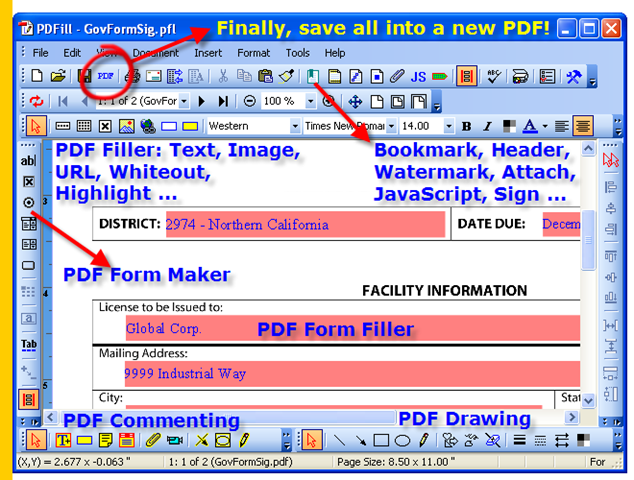This screenshot has height=480, width=634.
Task: Select the Whiteout white rectangle tool
Action: (x=169, y=127)
